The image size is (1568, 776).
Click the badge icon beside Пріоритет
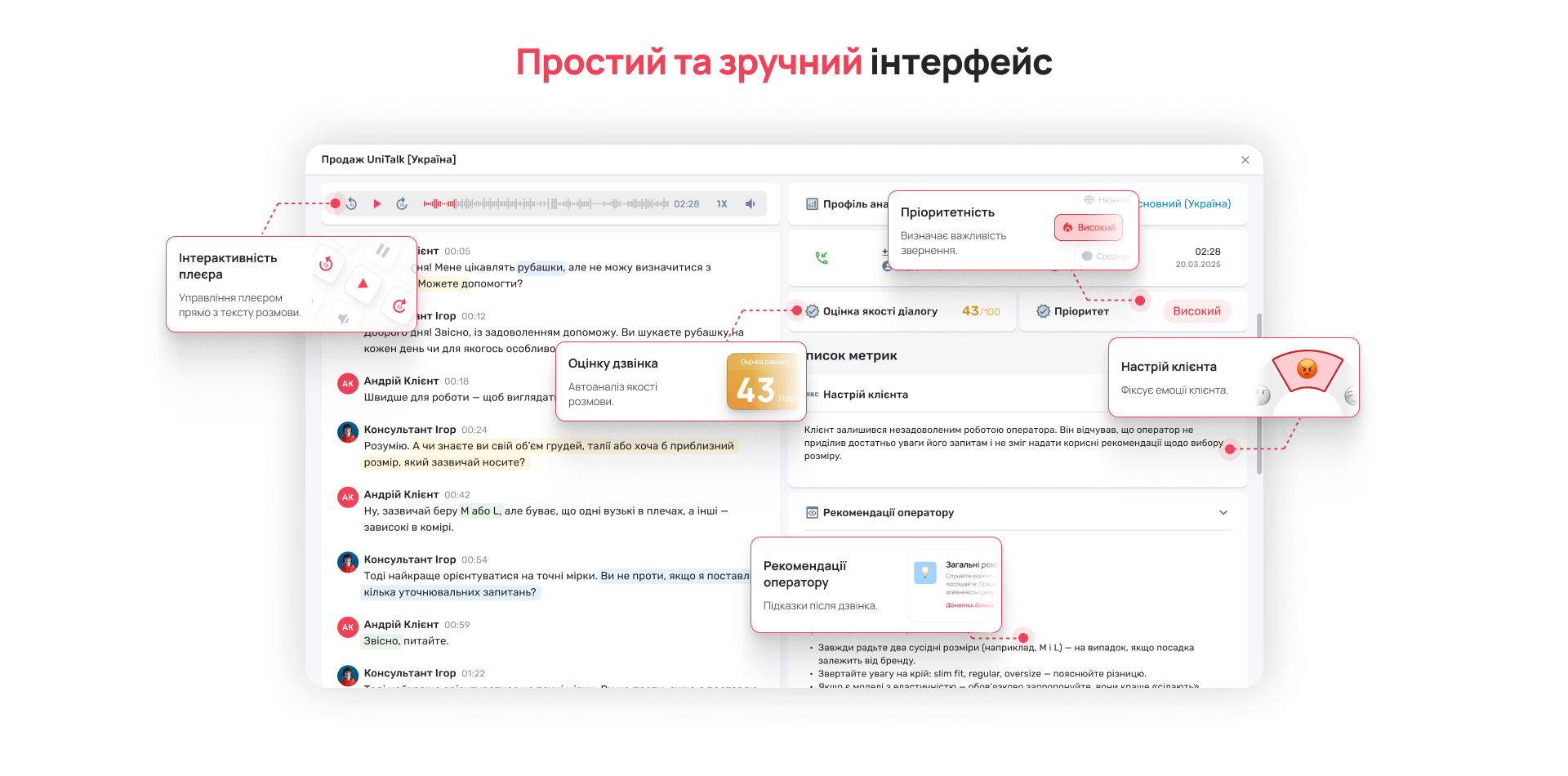(1043, 311)
